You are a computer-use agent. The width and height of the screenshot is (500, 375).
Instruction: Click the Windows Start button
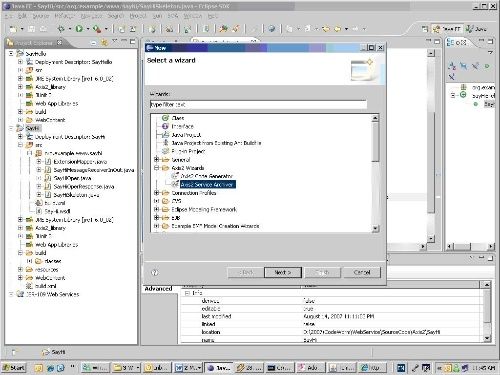point(14,368)
